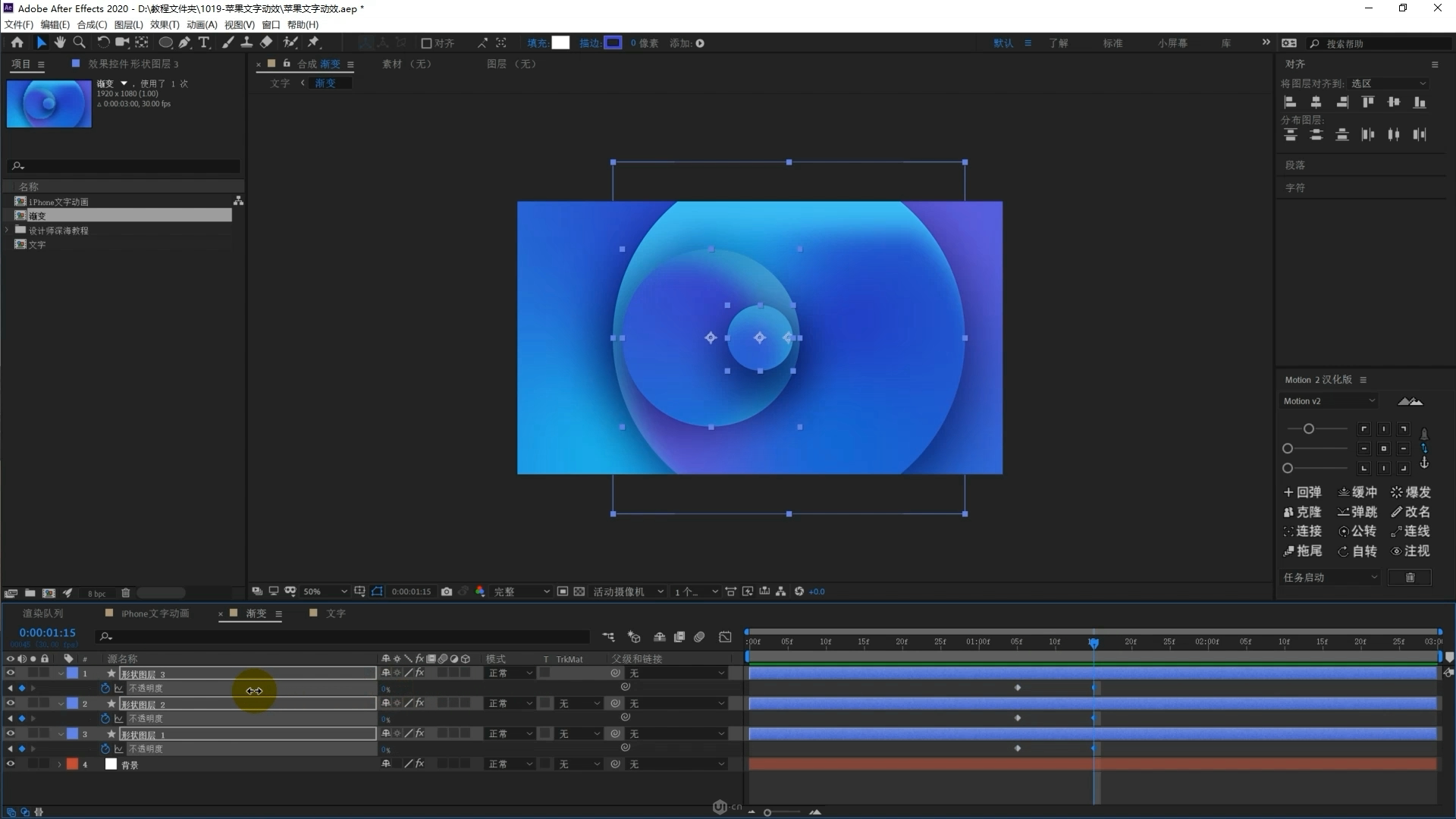Switch to the 文字 timeline tab
This screenshot has height=819, width=1456.
tap(335, 613)
